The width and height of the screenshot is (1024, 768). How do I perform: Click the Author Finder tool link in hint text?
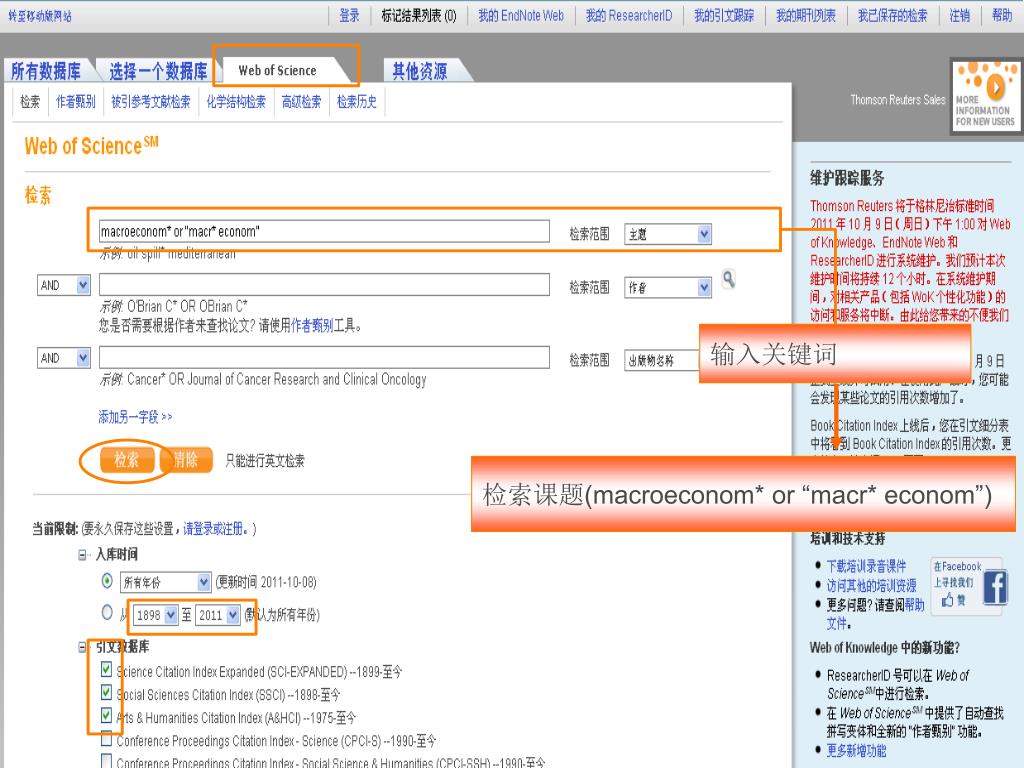(312, 325)
